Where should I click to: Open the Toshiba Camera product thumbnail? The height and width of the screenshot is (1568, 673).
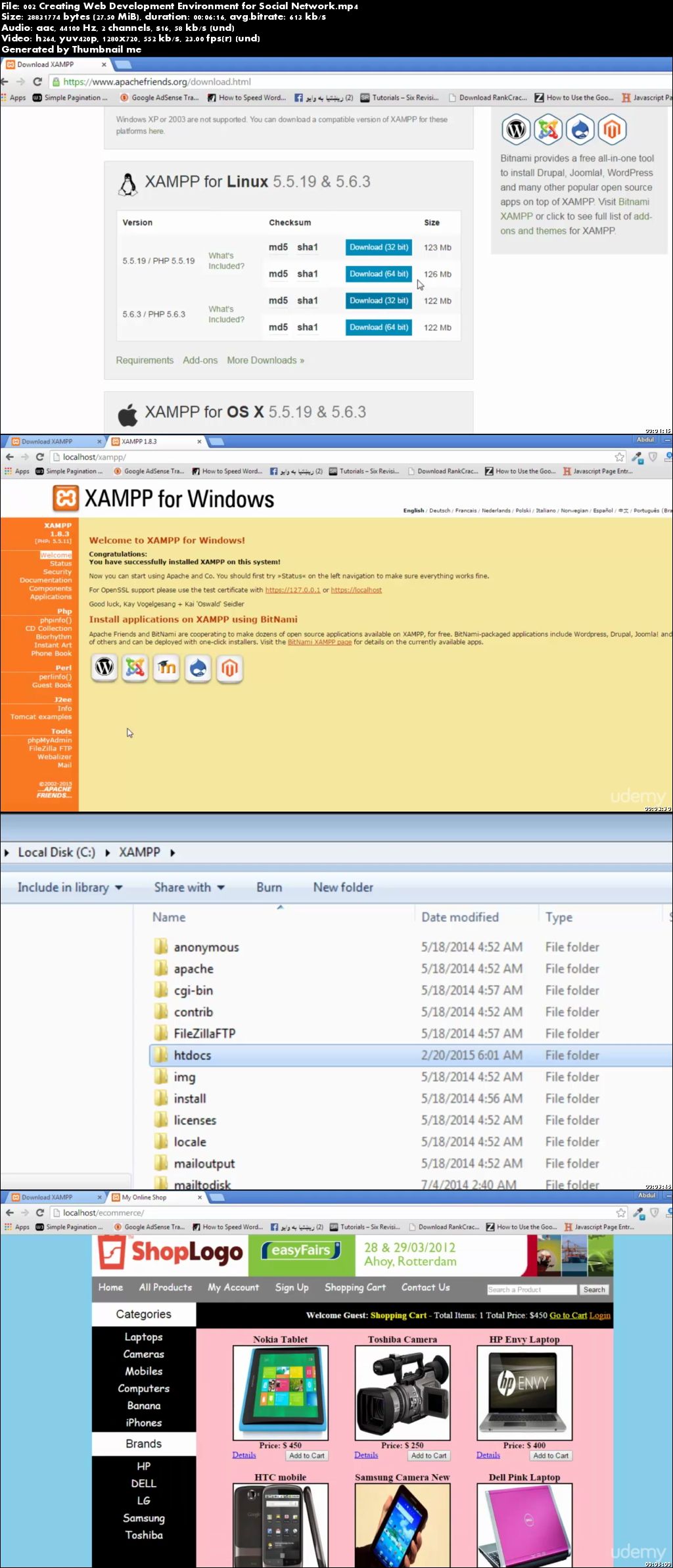[x=402, y=1393]
